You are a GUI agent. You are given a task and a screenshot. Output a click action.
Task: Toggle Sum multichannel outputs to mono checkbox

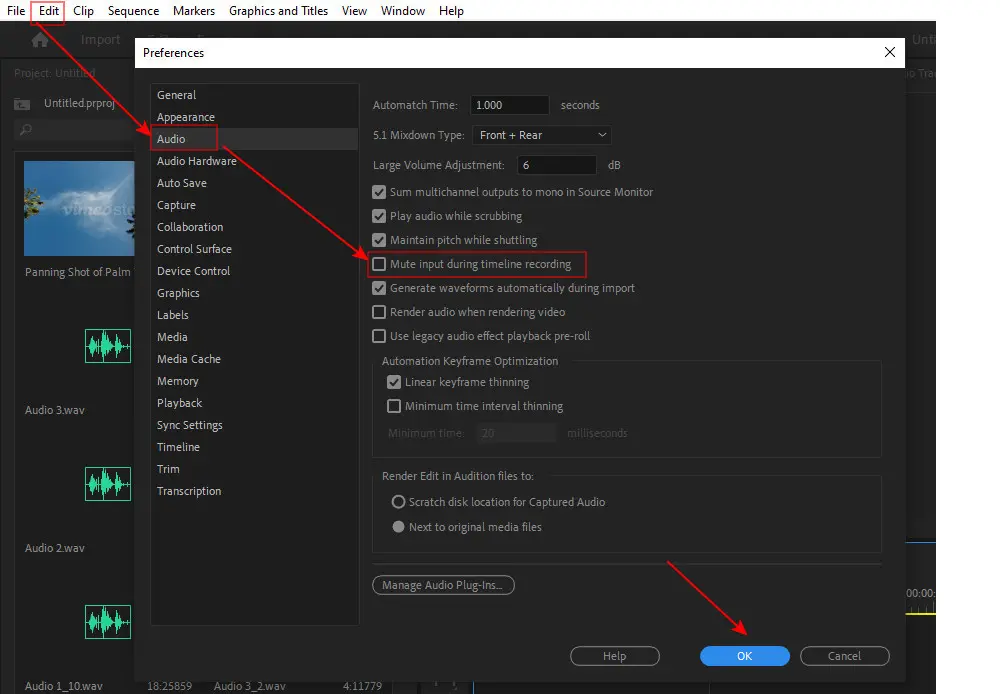click(x=379, y=192)
